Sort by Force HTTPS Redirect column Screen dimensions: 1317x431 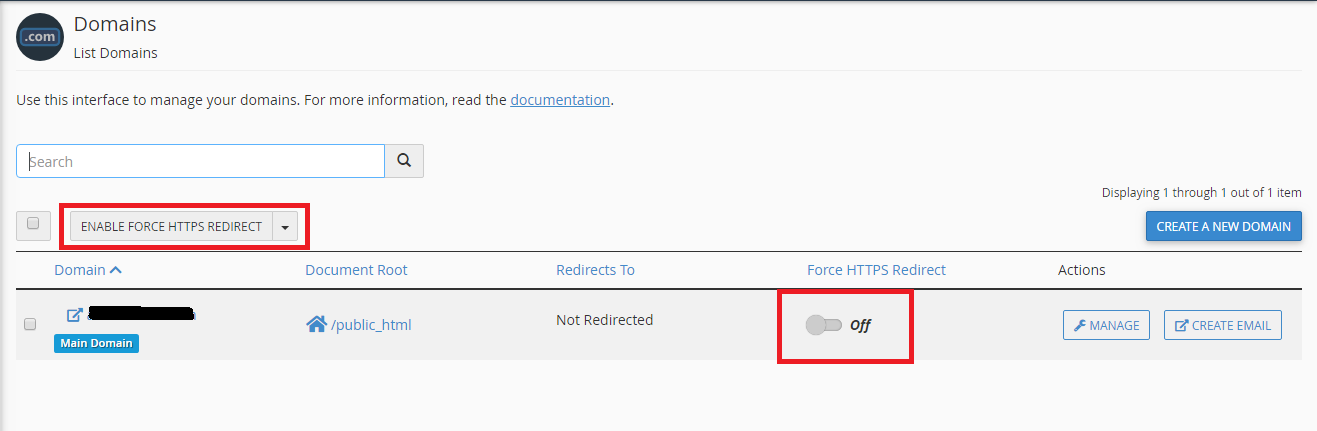click(x=876, y=270)
